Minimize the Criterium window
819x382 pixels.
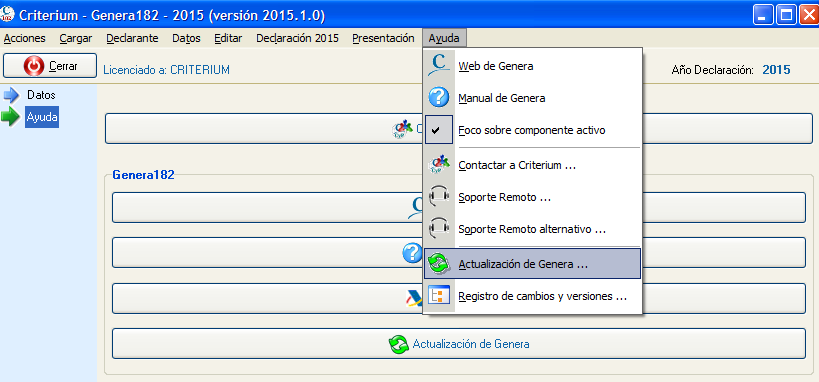763,15
